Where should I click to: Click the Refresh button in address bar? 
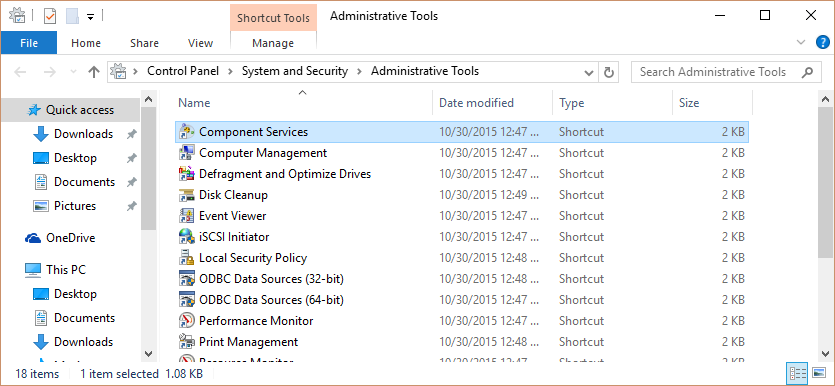coord(609,72)
